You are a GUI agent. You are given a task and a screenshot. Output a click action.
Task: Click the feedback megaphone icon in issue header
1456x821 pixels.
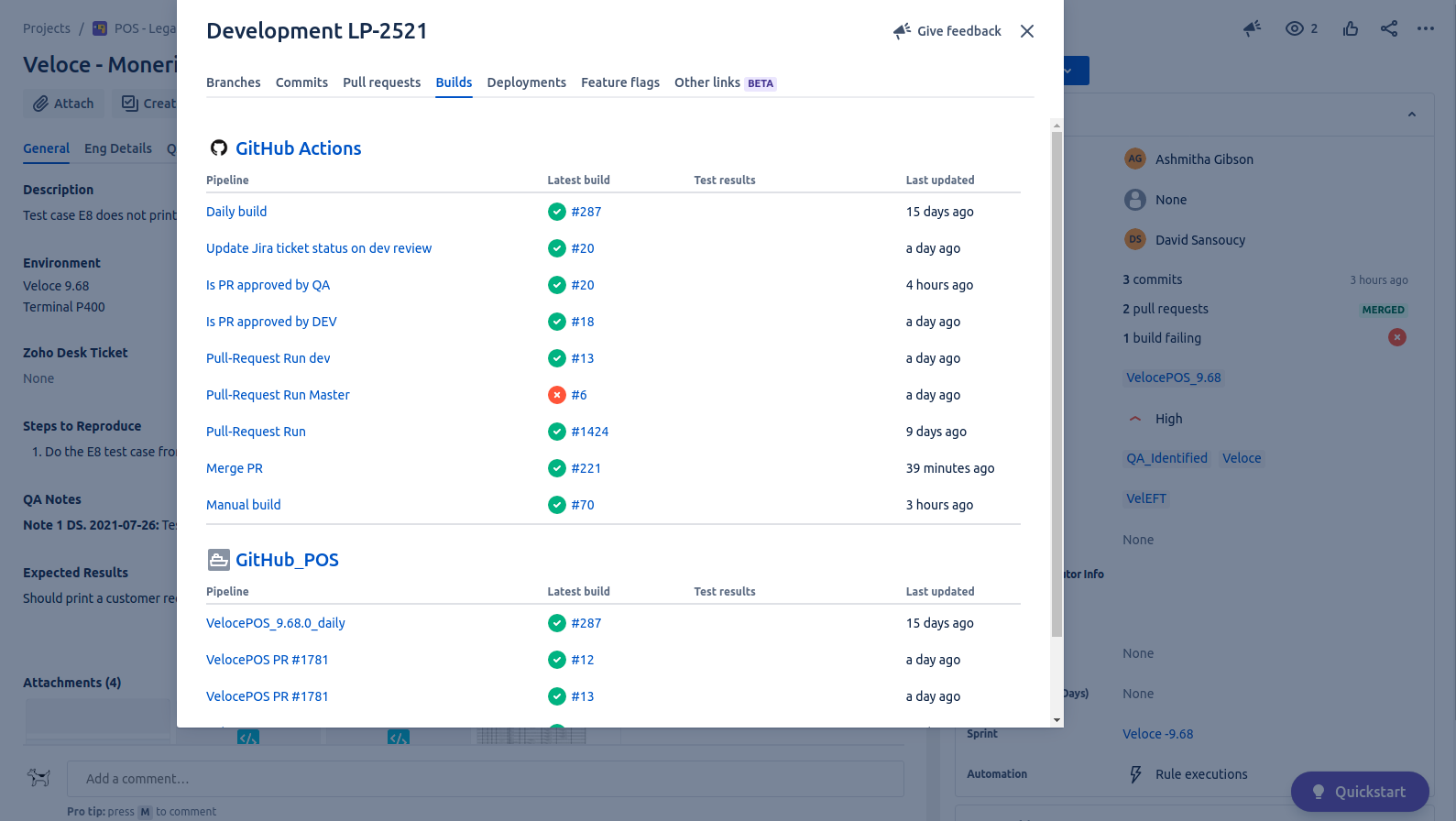coord(1253,28)
